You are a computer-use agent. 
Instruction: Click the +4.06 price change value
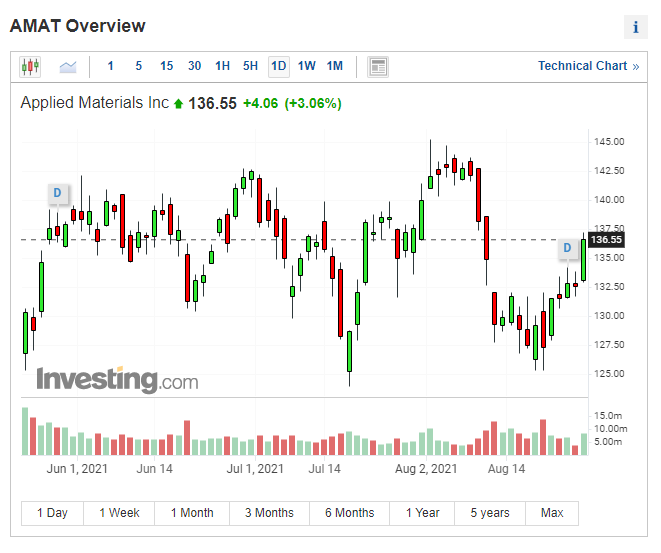coord(261,104)
